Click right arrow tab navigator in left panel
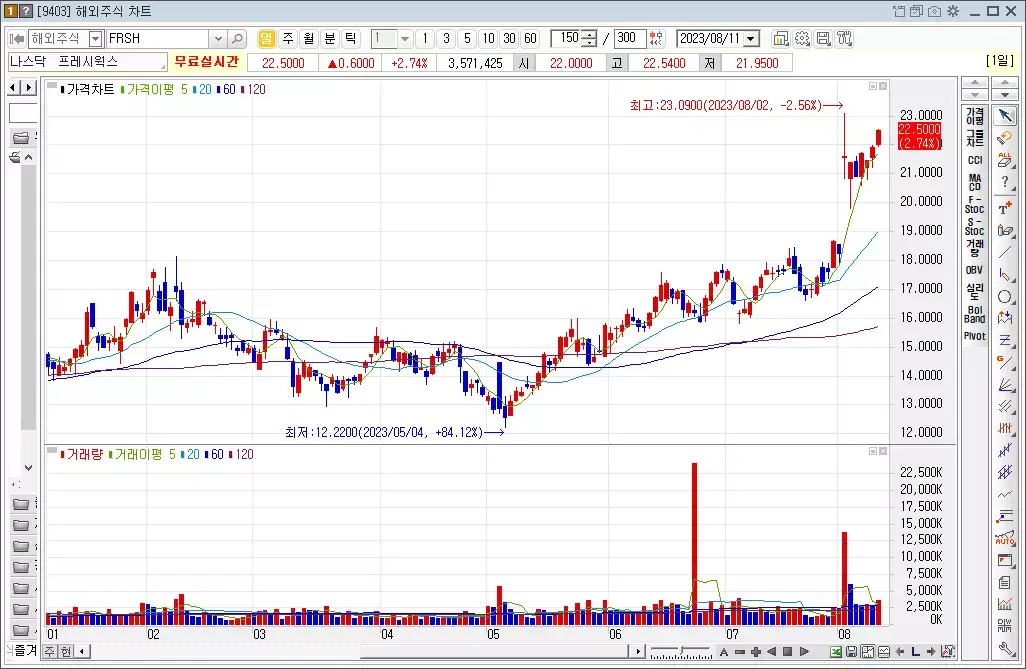The width and height of the screenshot is (1026, 669). point(29,87)
